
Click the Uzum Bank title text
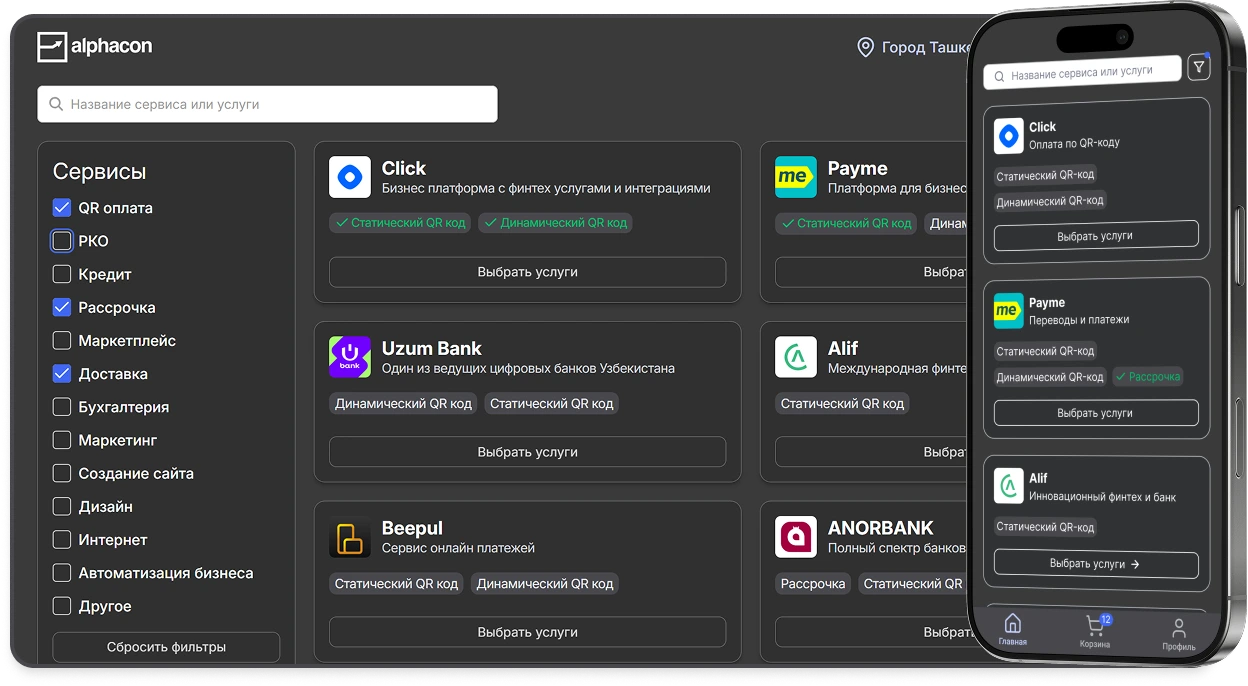pyautogui.click(x=431, y=348)
